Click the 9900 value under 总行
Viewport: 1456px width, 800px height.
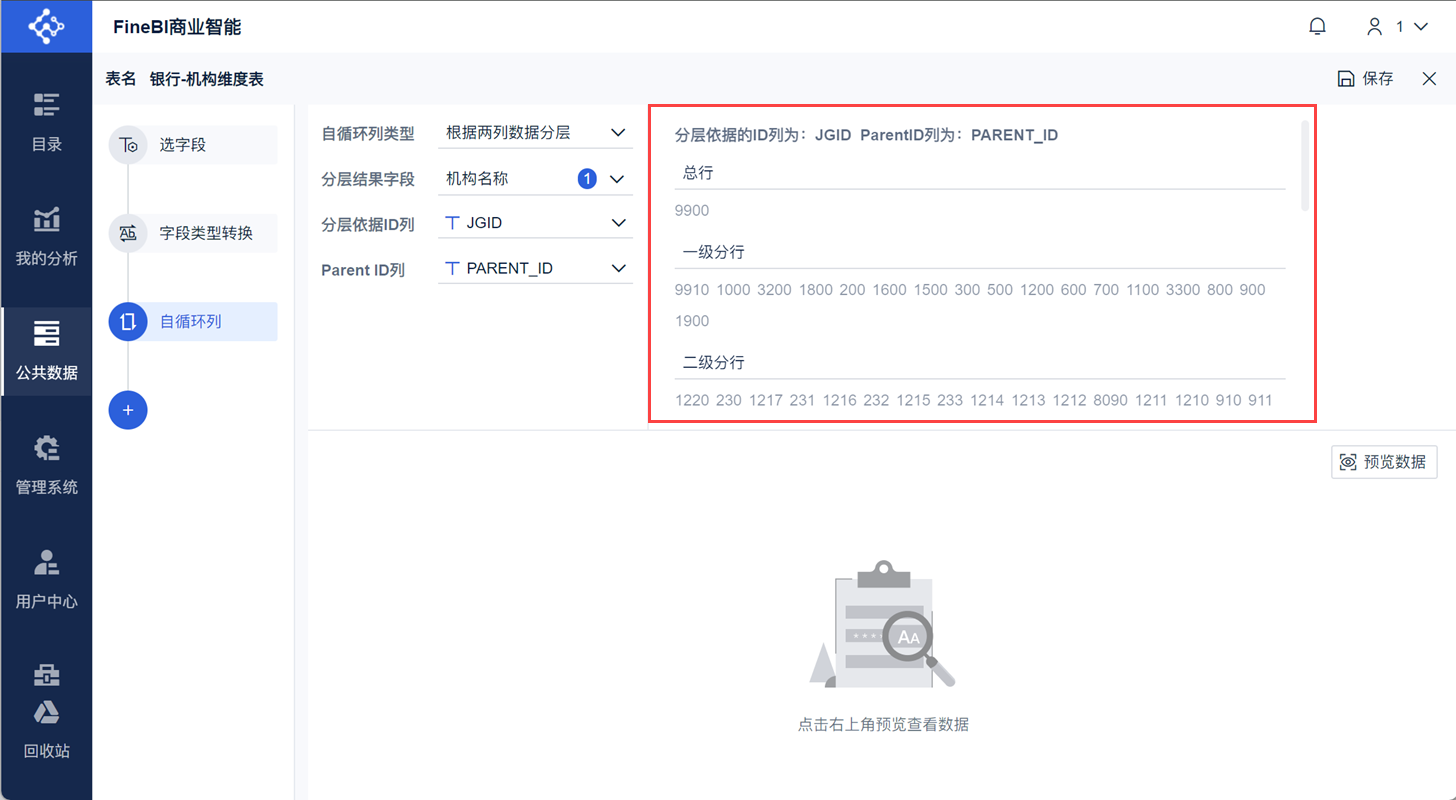coord(692,211)
